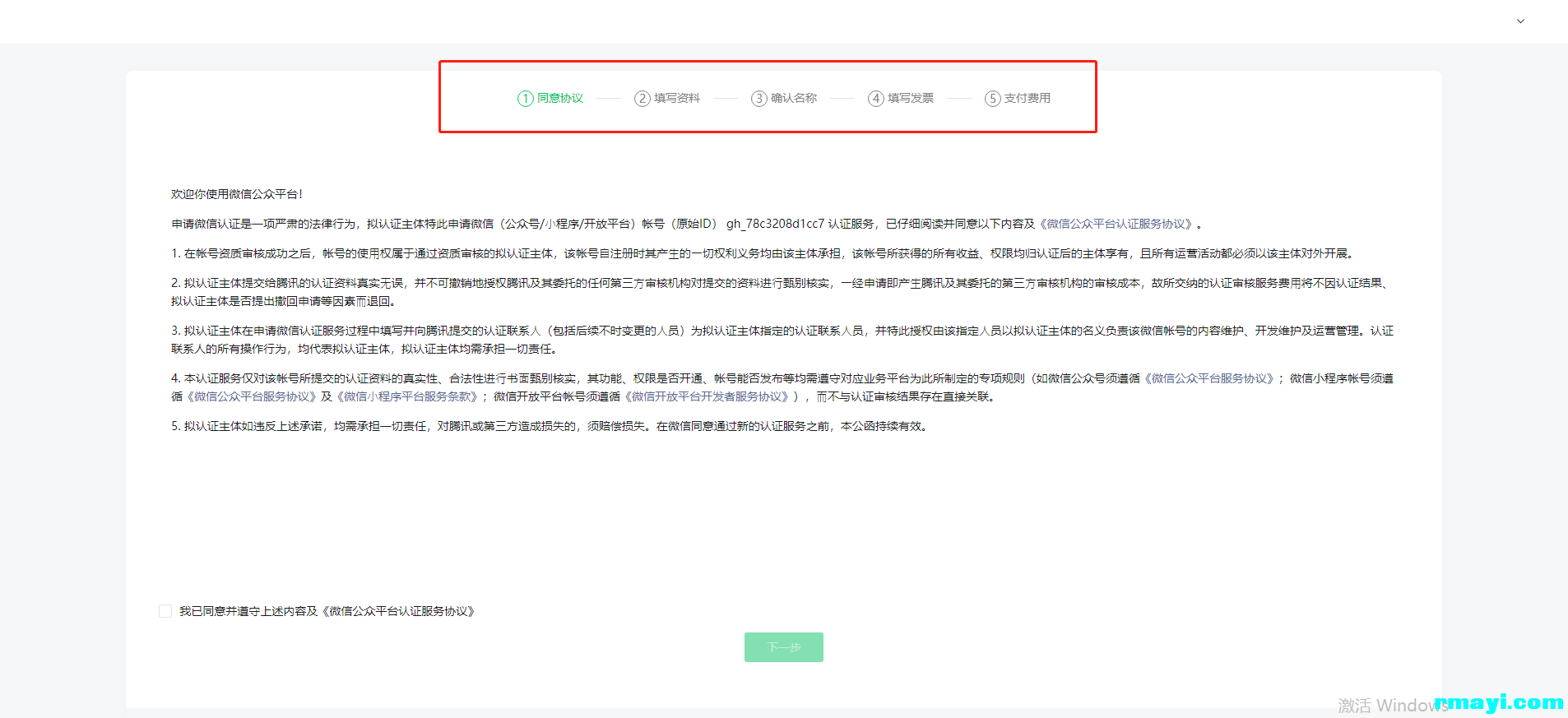Viewport: 1568px width, 718px height.
Task: Click clause 5 beginning 拟认证主体如违反上述承诺
Action: tap(551, 426)
